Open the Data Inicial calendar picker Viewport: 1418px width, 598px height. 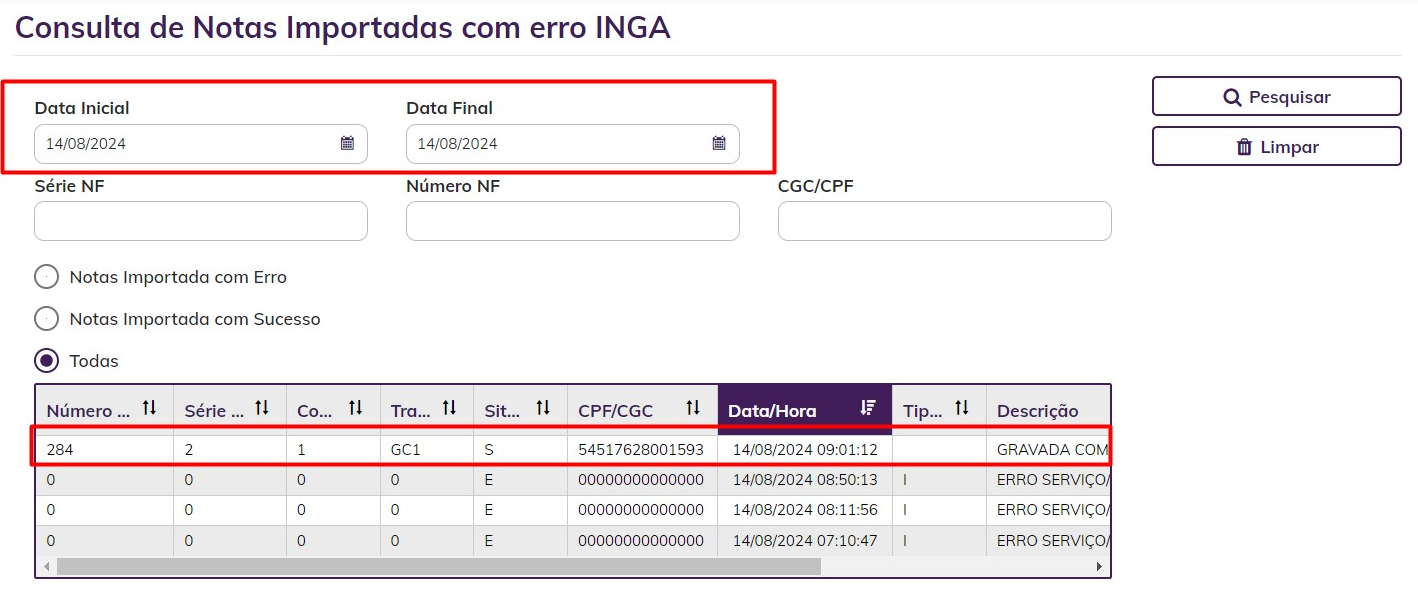pos(347,143)
